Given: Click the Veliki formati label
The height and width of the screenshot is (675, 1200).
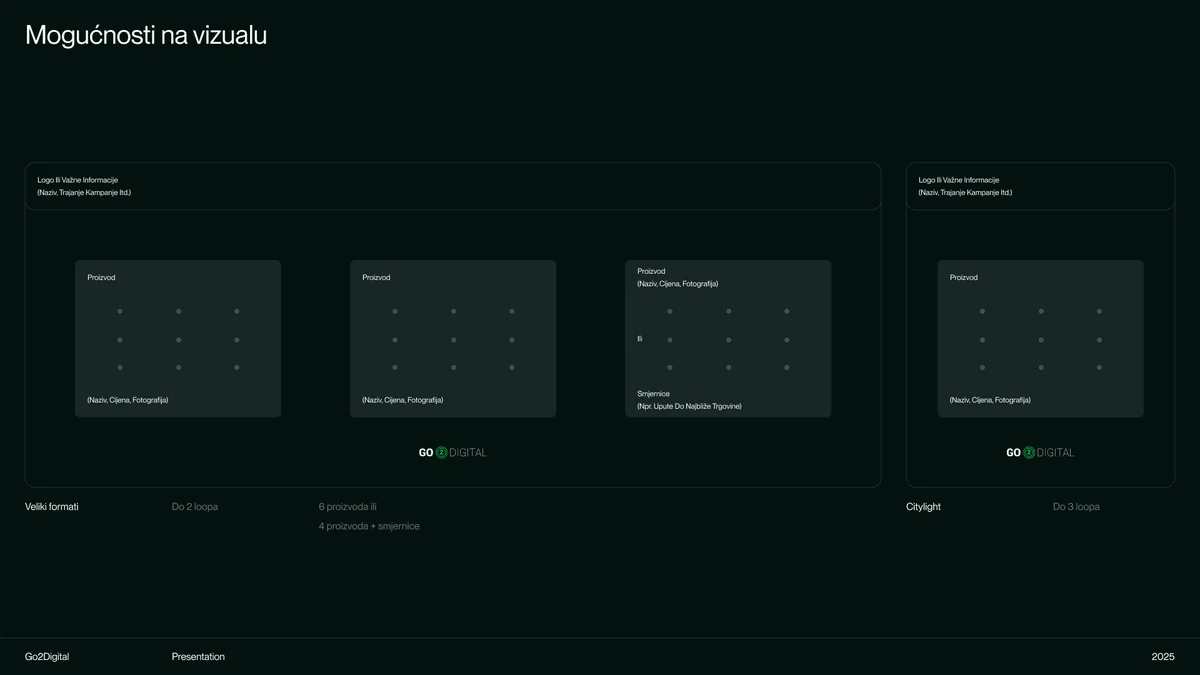Looking at the screenshot, I should coord(52,507).
